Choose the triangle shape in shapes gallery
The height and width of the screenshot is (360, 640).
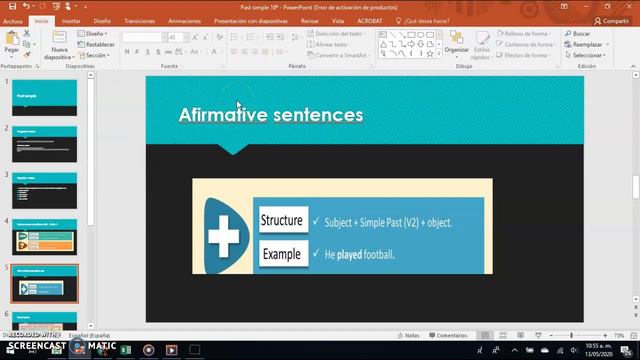coord(383,44)
